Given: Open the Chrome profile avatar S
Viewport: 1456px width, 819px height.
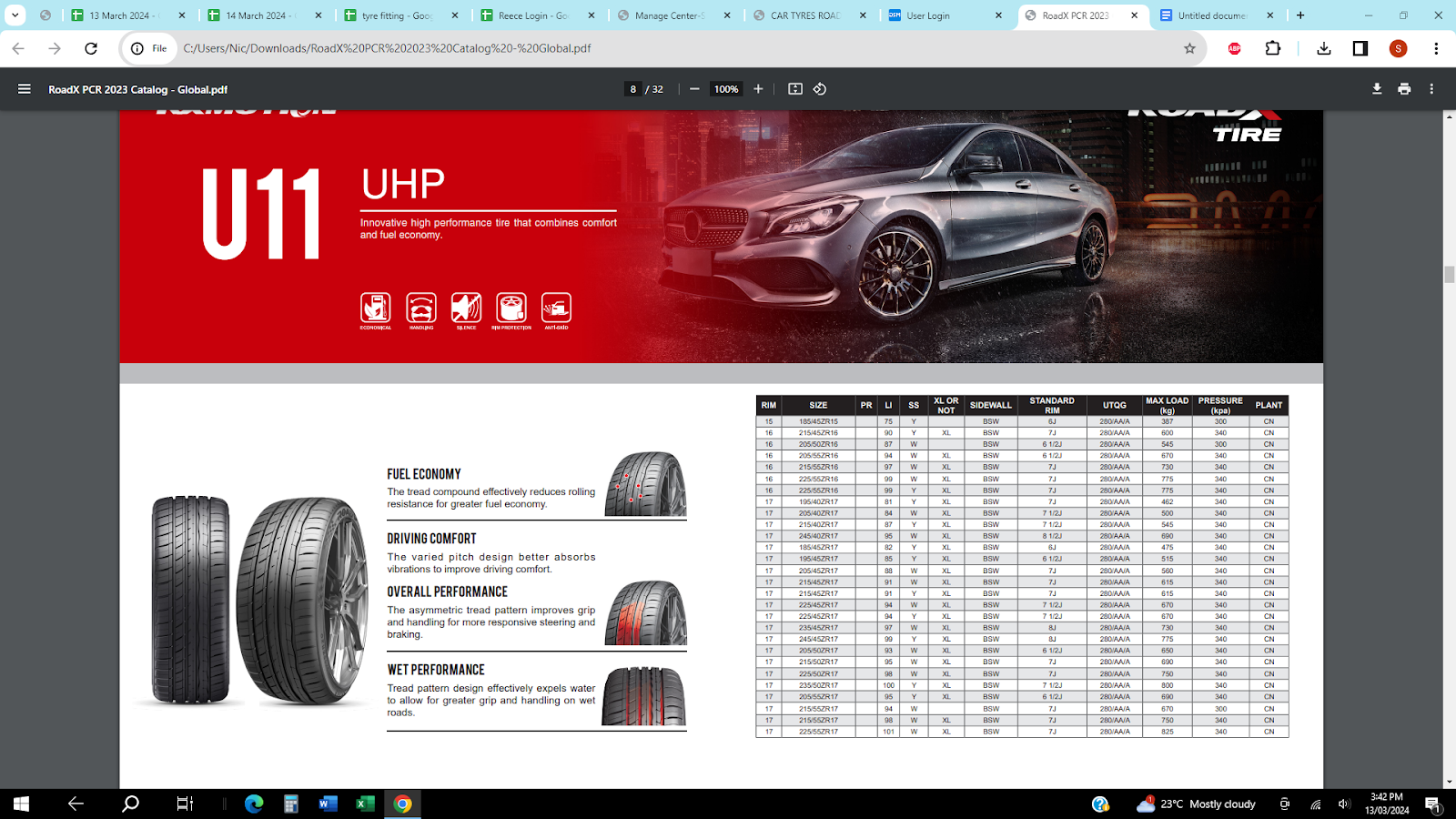Looking at the screenshot, I should (x=1399, y=48).
